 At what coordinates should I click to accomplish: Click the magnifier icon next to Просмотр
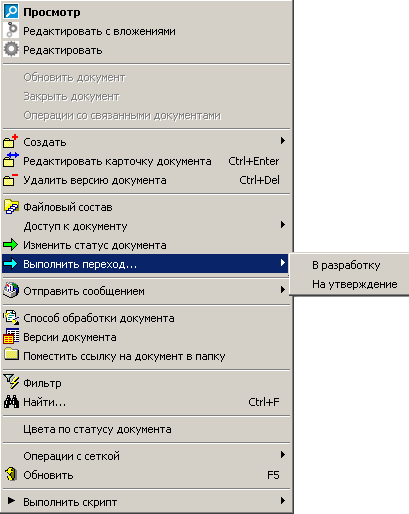[x=11, y=12]
